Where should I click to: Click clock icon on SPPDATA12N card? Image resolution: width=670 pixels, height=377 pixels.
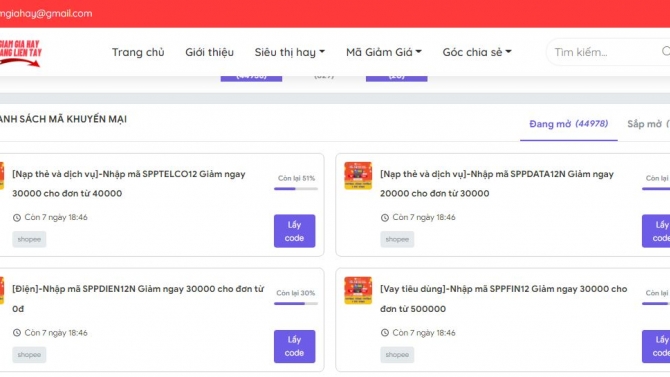pos(385,218)
